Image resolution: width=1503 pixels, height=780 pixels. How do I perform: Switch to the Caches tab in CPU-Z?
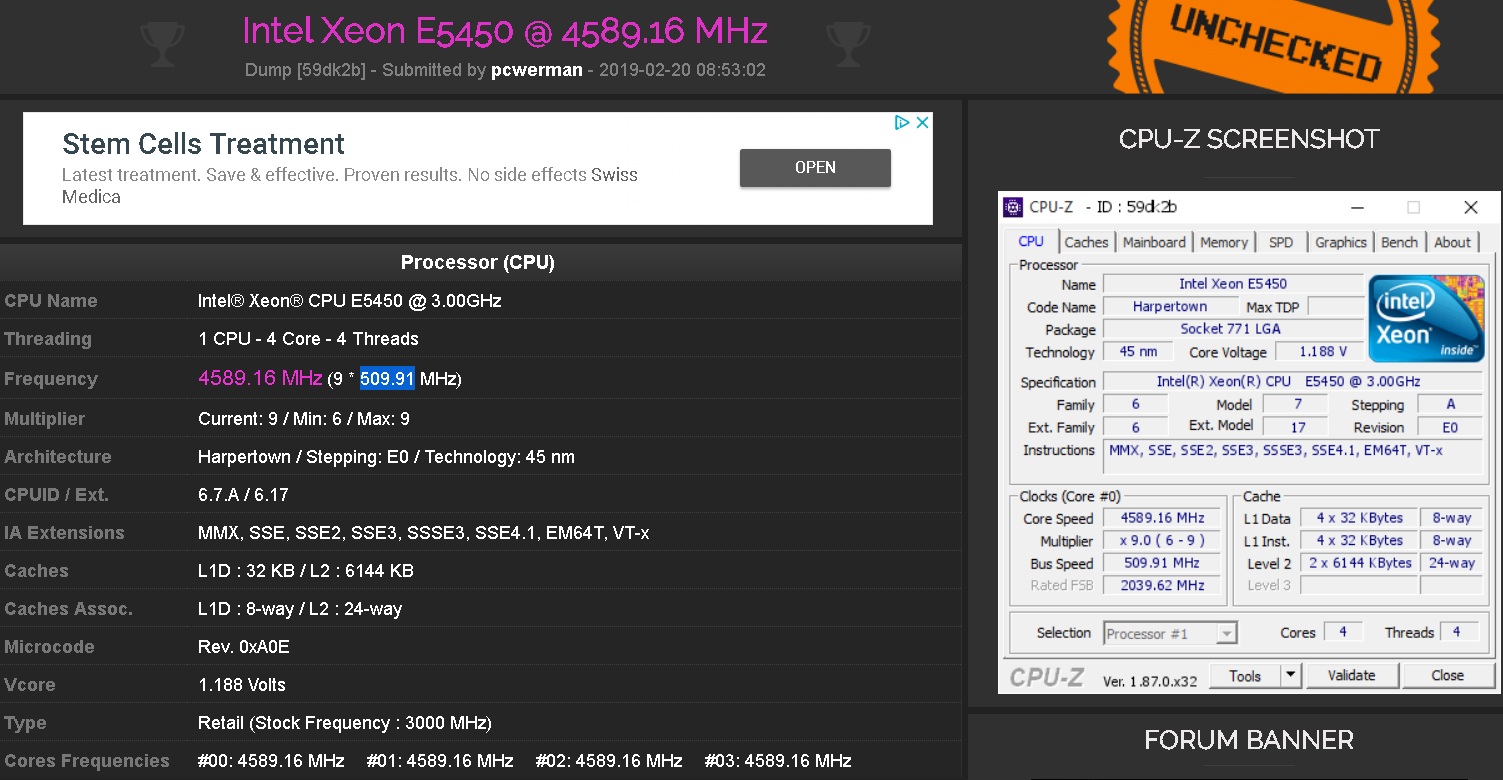pos(1086,242)
